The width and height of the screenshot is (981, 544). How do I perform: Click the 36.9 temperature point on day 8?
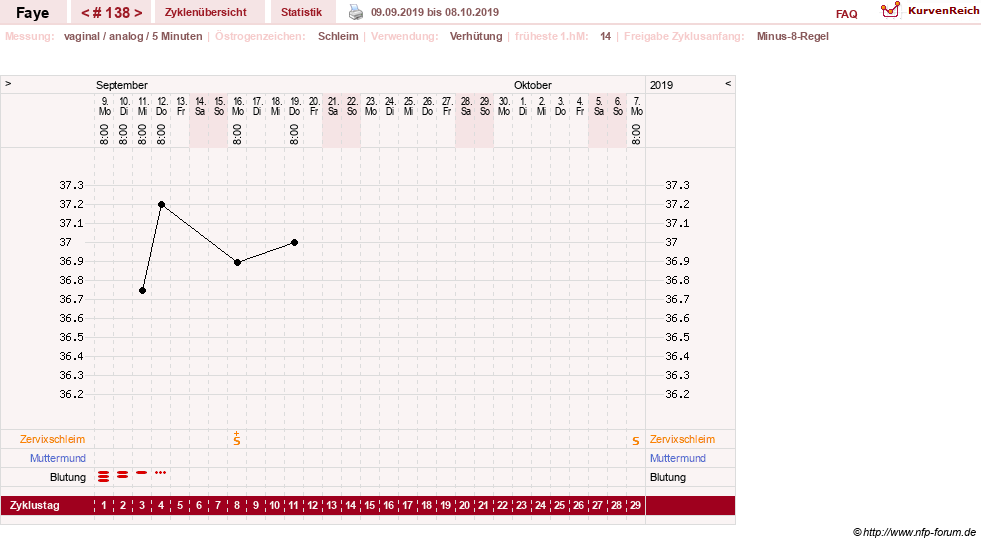[237, 263]
